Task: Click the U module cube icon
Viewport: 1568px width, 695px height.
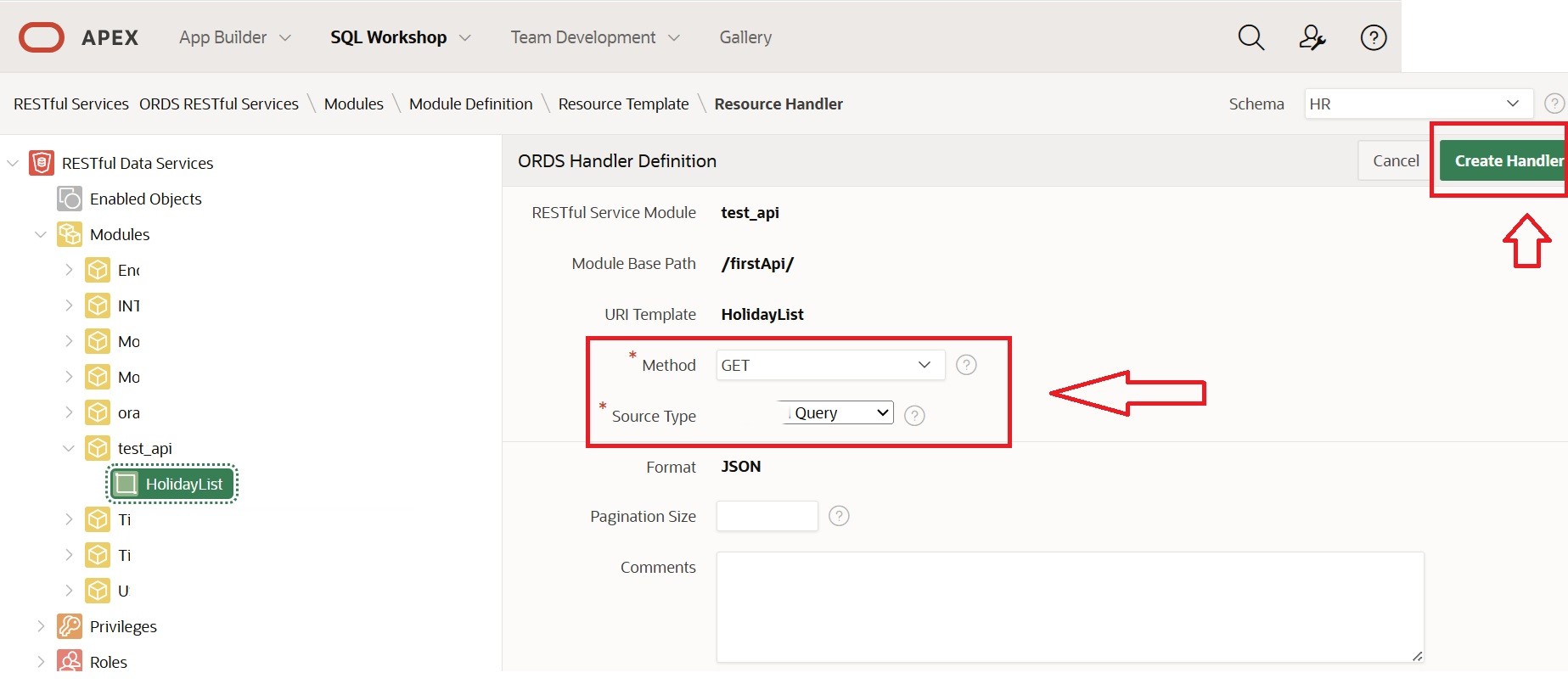Action: (98, 591)
